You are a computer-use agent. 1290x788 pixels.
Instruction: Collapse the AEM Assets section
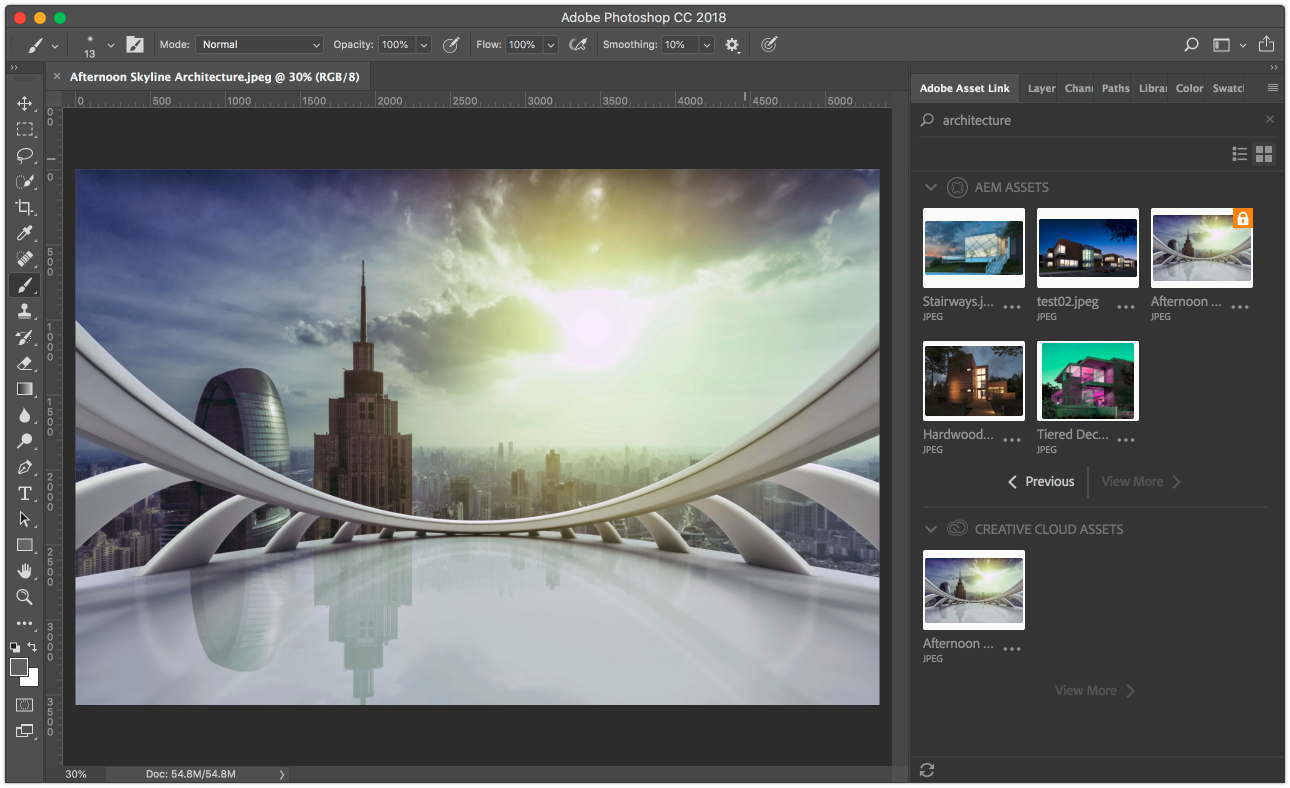click(x=931, y=187)
